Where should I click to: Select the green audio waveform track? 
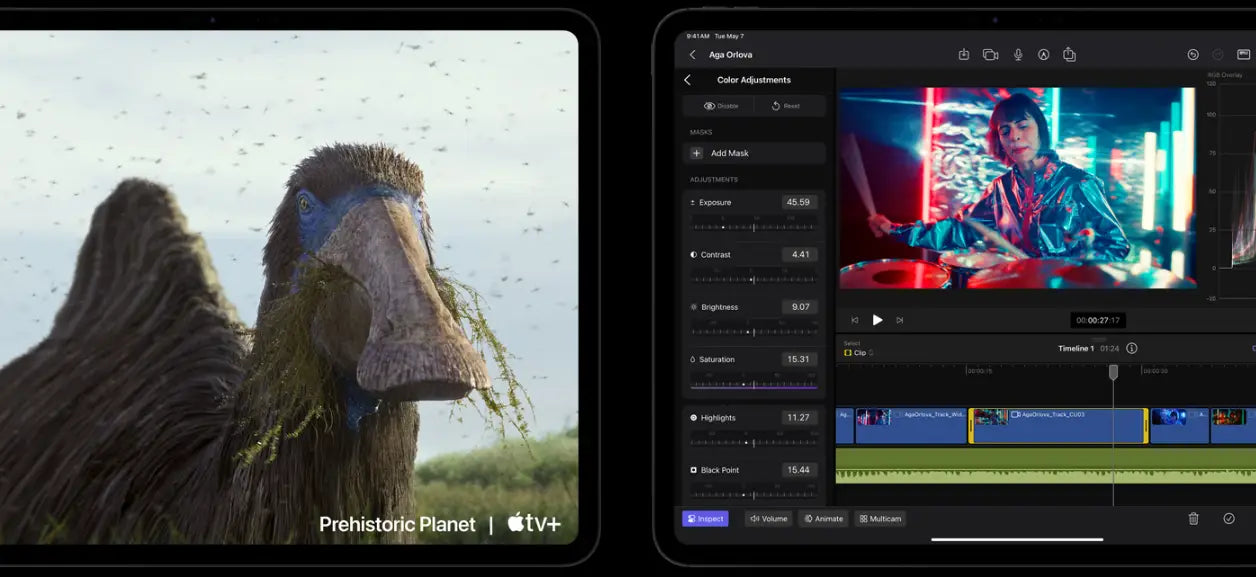(1045, 466)
